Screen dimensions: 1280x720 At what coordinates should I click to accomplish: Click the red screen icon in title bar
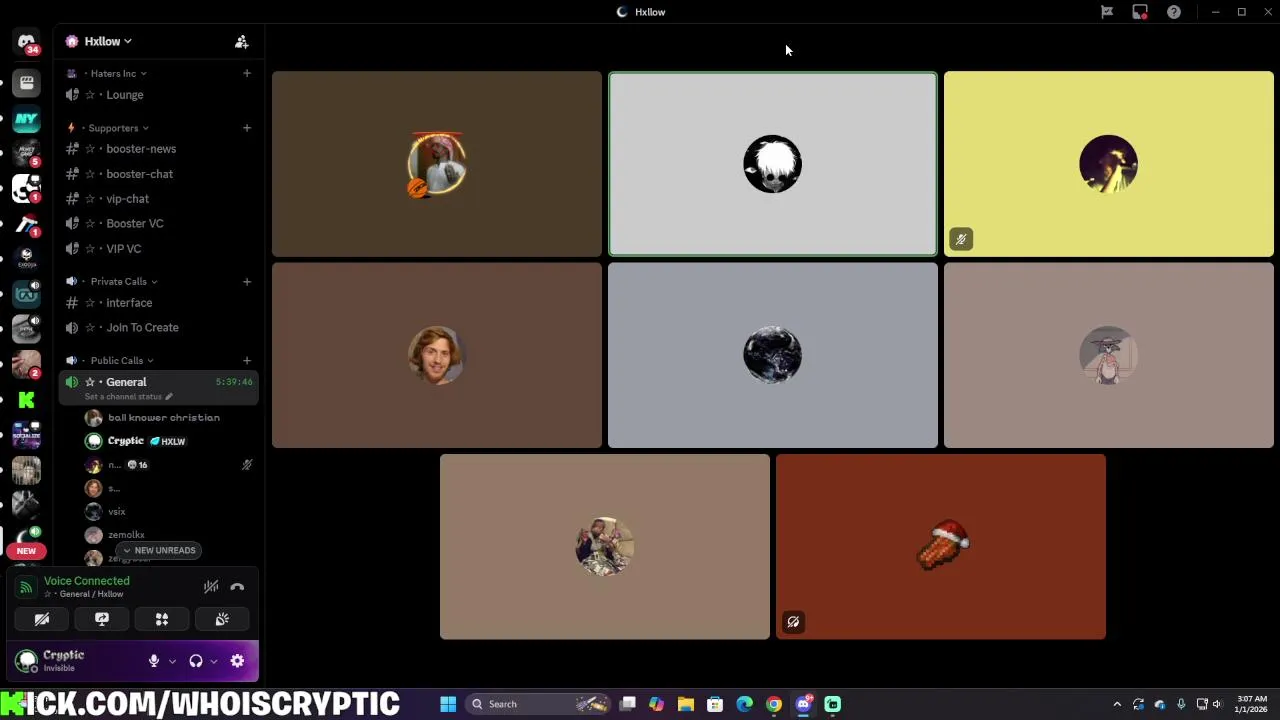1140,12
